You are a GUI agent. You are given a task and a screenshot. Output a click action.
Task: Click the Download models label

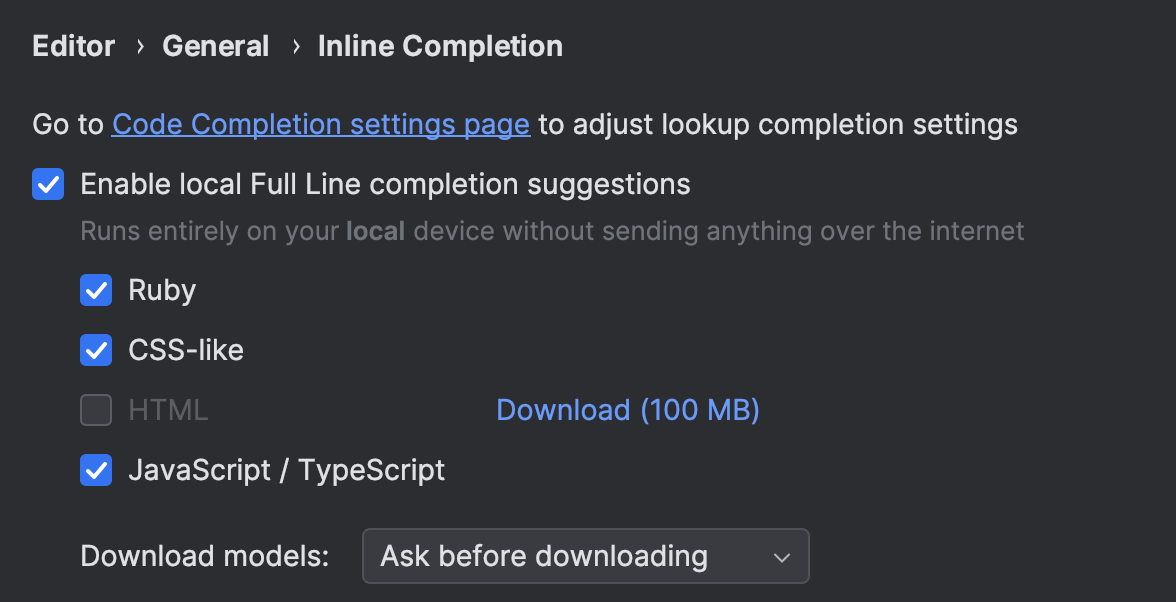pos(203,556)
